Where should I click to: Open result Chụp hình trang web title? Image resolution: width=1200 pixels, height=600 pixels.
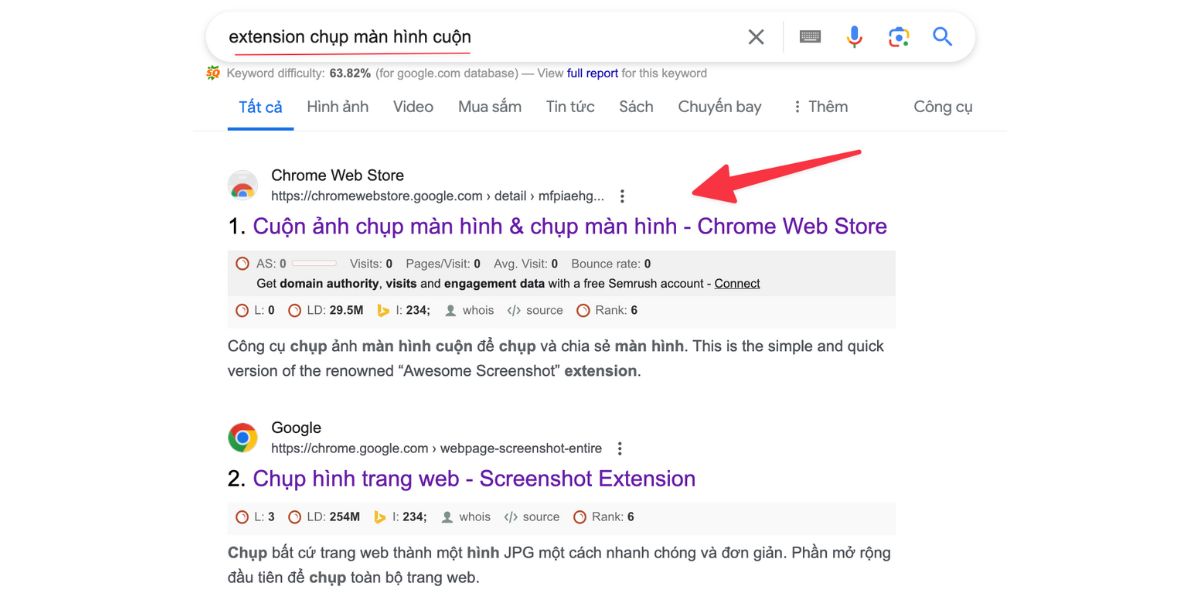click(474, 478)
